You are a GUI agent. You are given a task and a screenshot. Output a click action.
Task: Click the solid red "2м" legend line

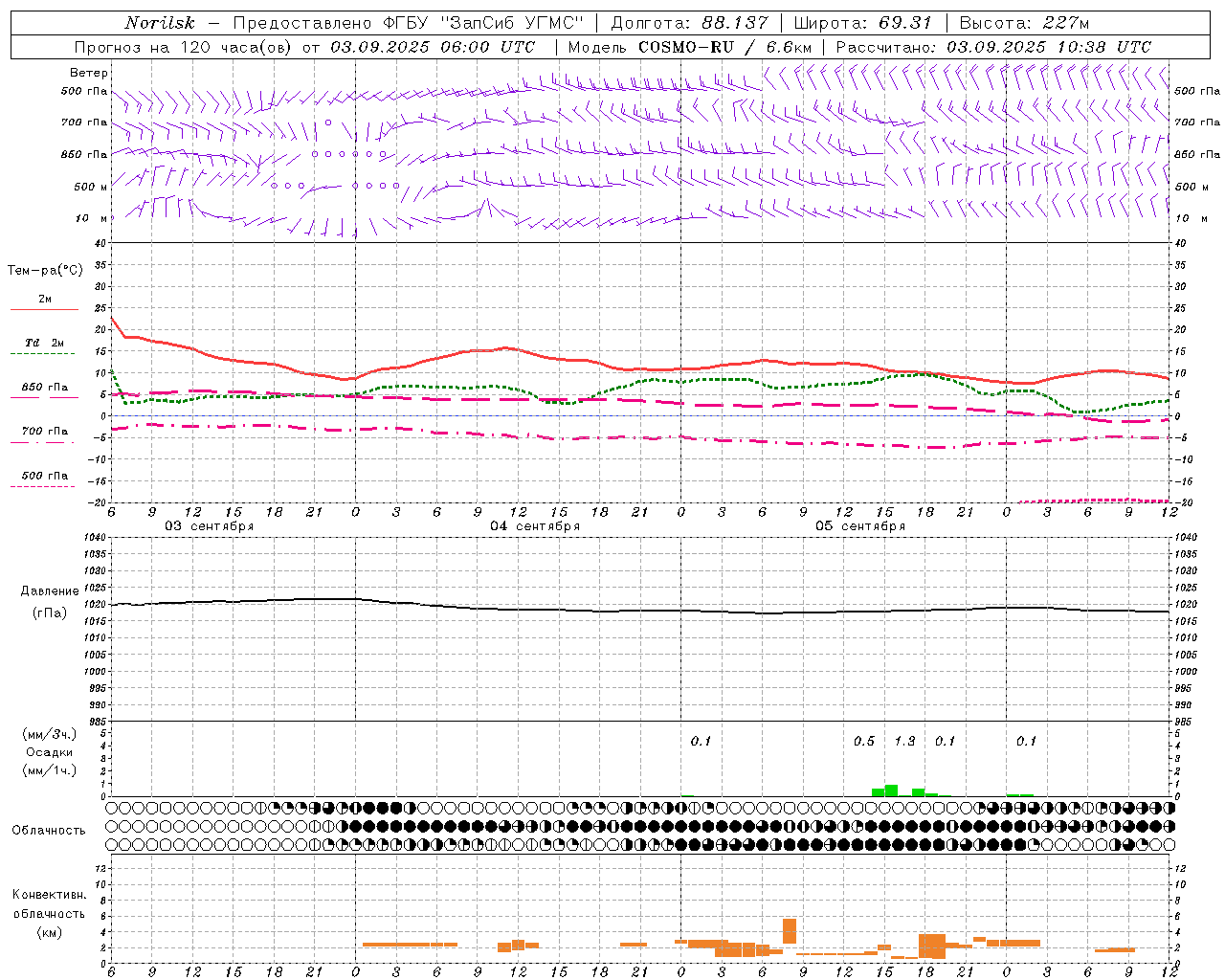[x=45, y=309]
